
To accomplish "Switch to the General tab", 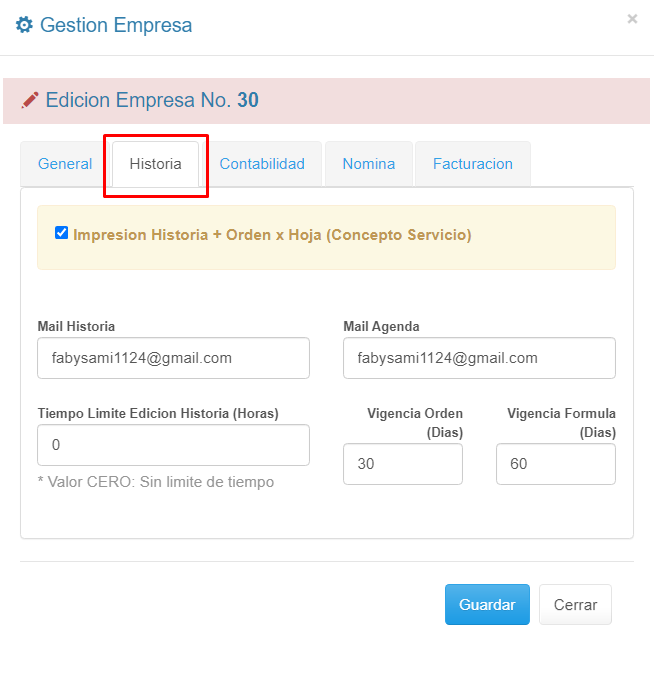I will pyautogui.click(x=65, y=164).
